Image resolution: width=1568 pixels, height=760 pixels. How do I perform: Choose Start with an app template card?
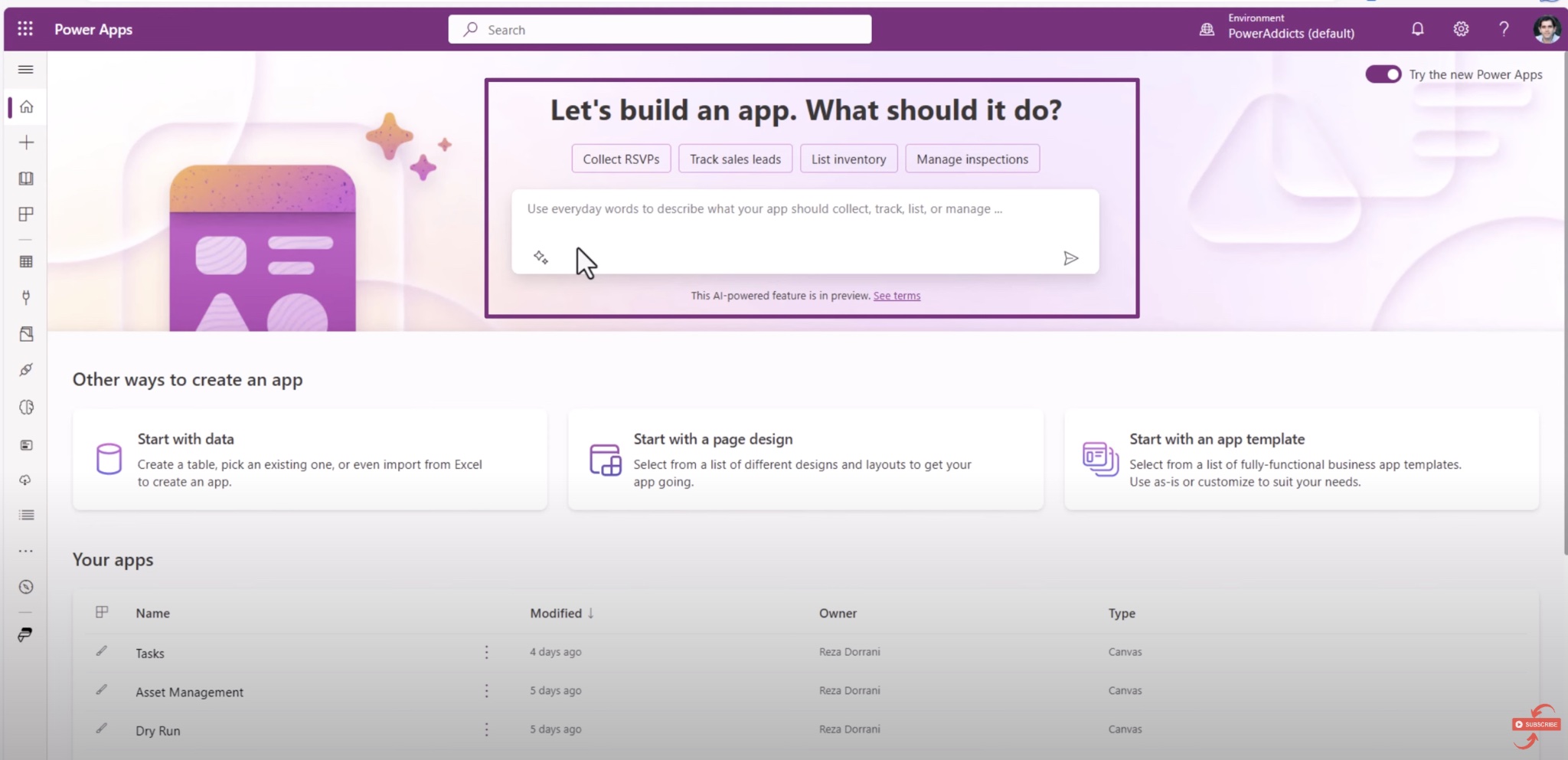tap(1302, 460)
